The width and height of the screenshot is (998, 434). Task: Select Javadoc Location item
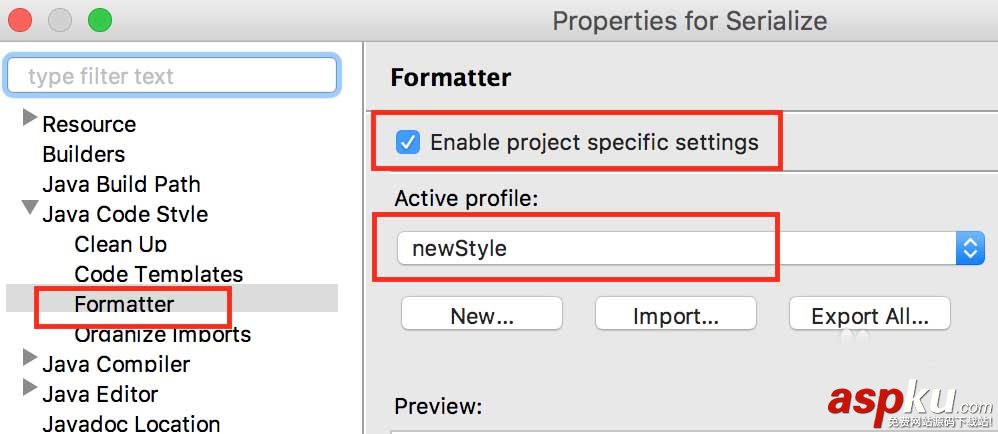pos(131,424)
